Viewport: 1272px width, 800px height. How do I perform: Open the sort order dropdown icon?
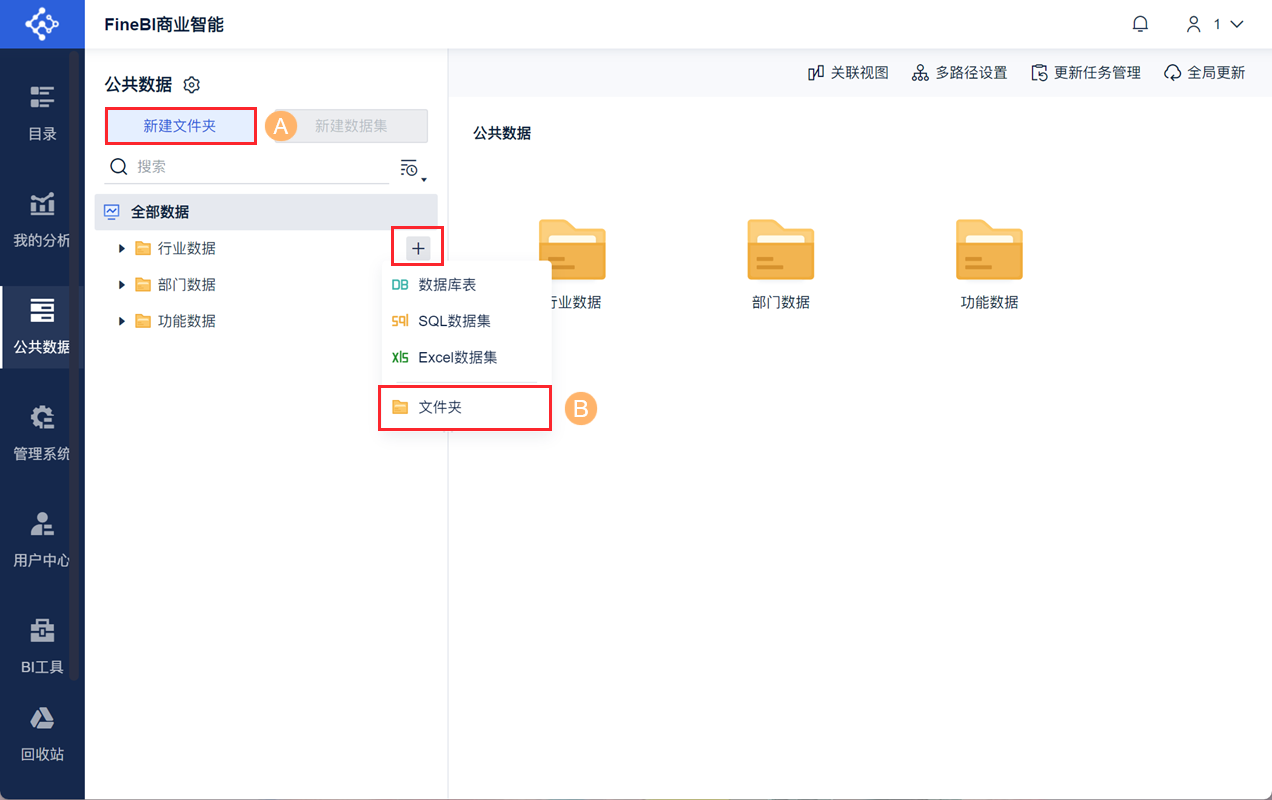click(413, 169)
